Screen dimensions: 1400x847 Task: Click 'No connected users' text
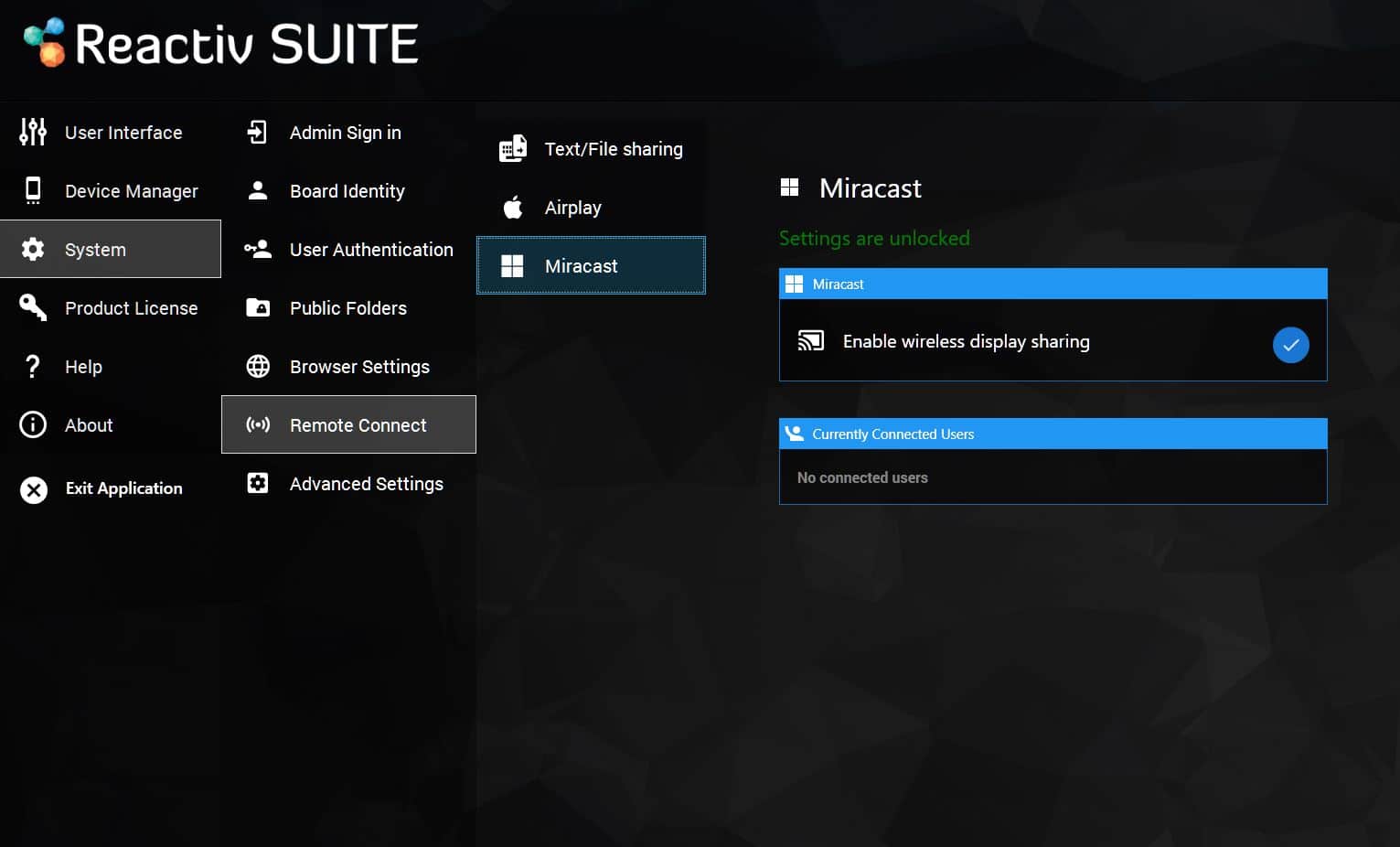point(862,477)
